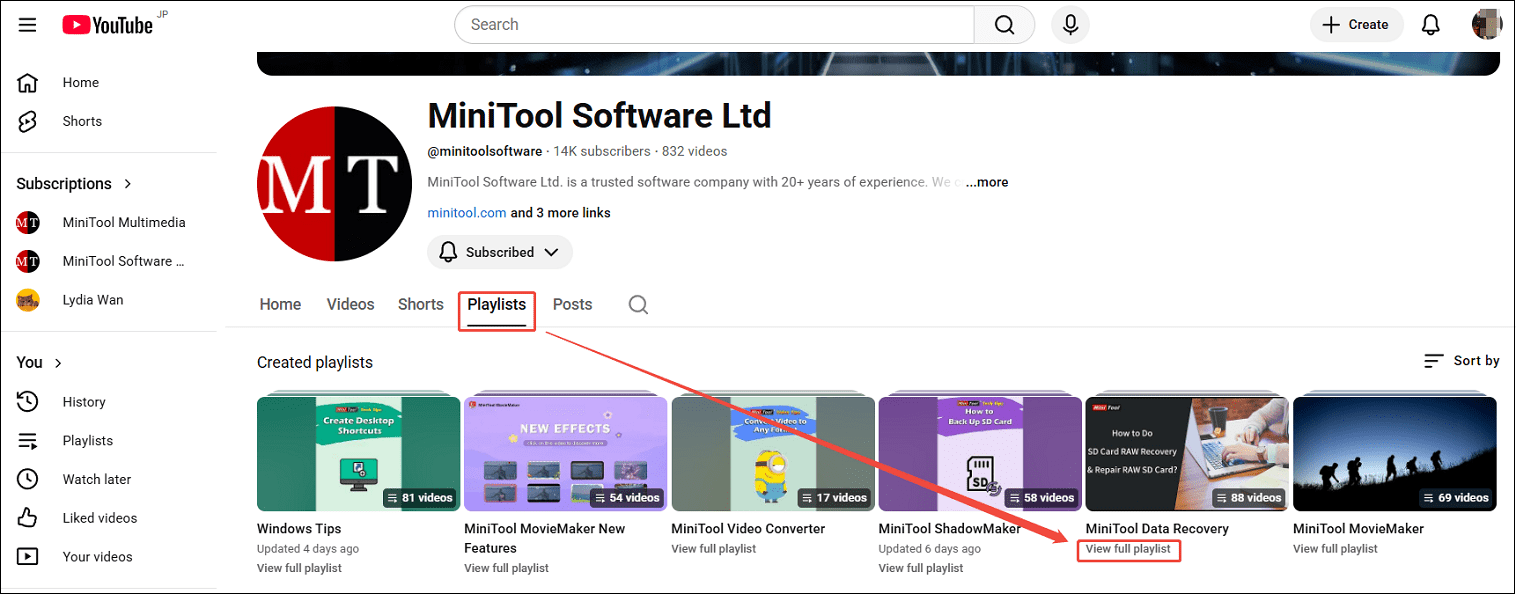View full playlist for MiniTool Video Converter
This screenshot has width=1516, height=594.
714,549
